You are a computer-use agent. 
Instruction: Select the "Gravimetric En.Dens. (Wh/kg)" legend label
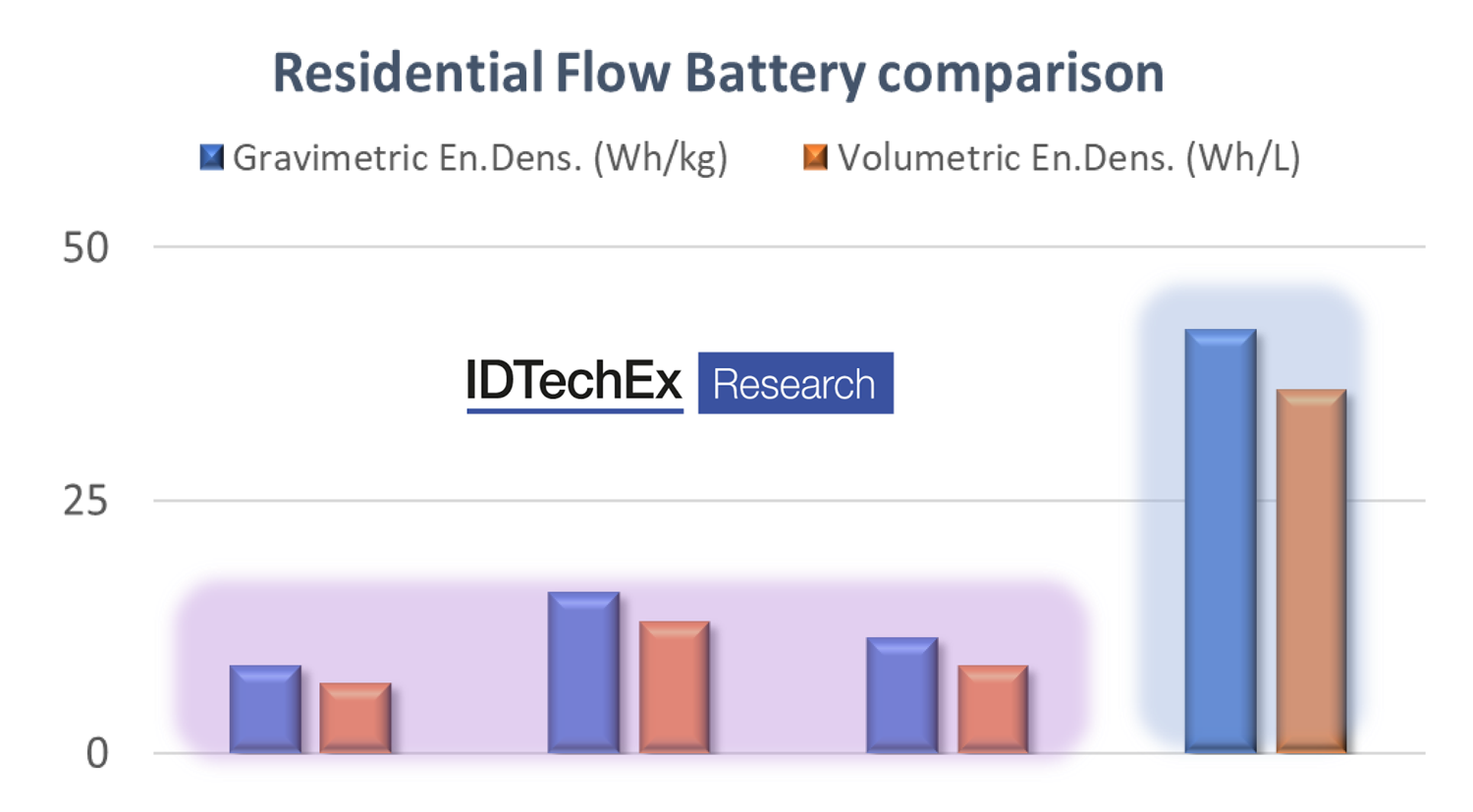tap(480, 158)
